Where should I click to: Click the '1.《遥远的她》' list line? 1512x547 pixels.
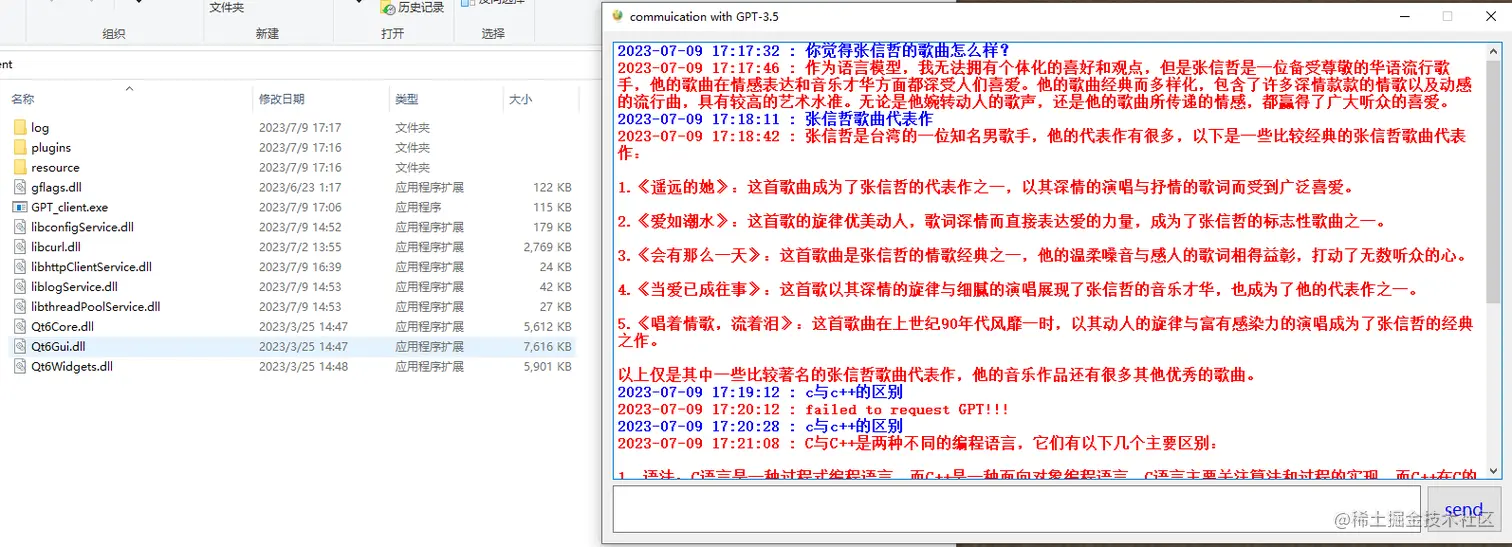tap(985, 187)
